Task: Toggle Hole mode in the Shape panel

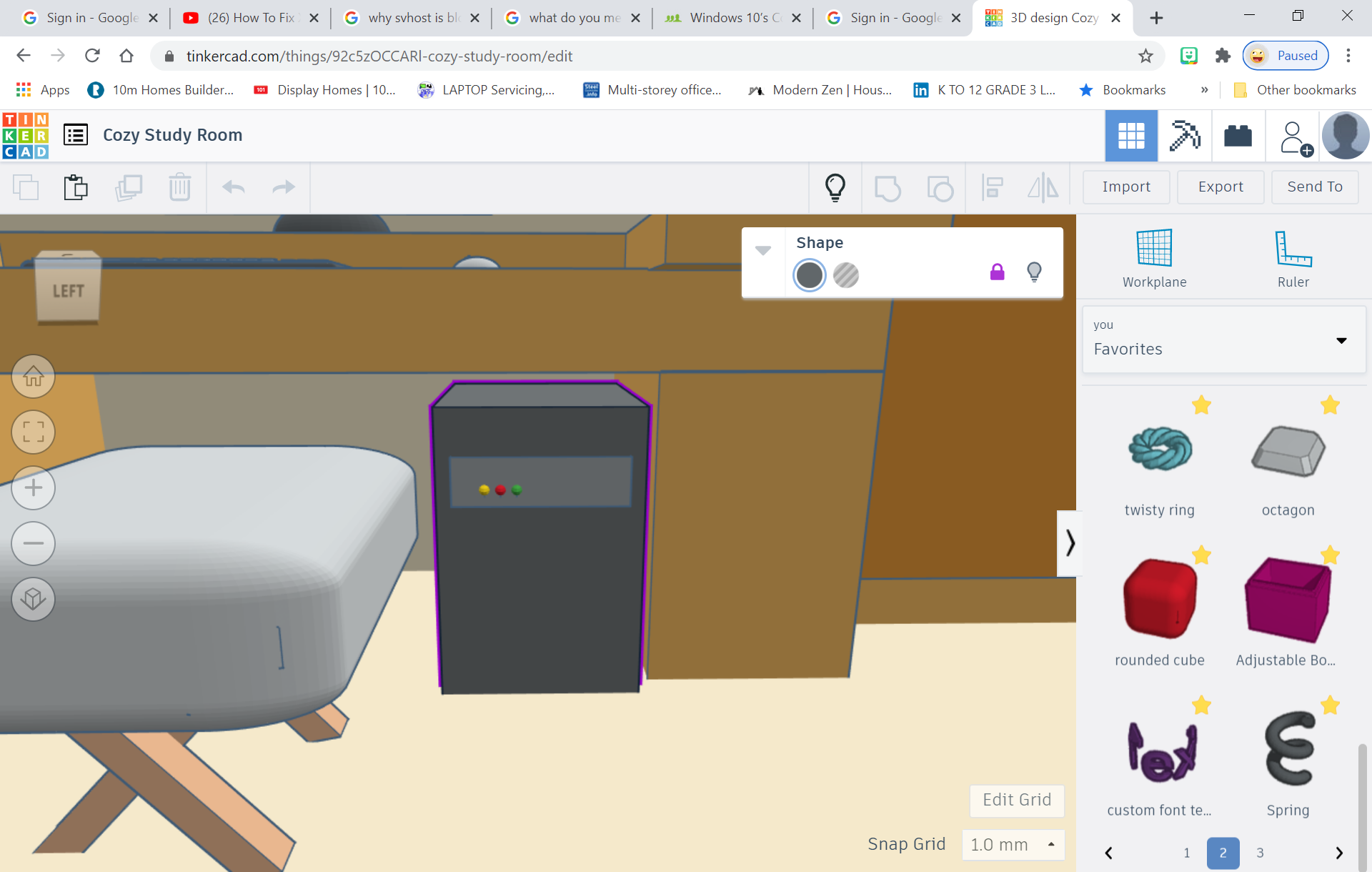Action: pos(846,275)
